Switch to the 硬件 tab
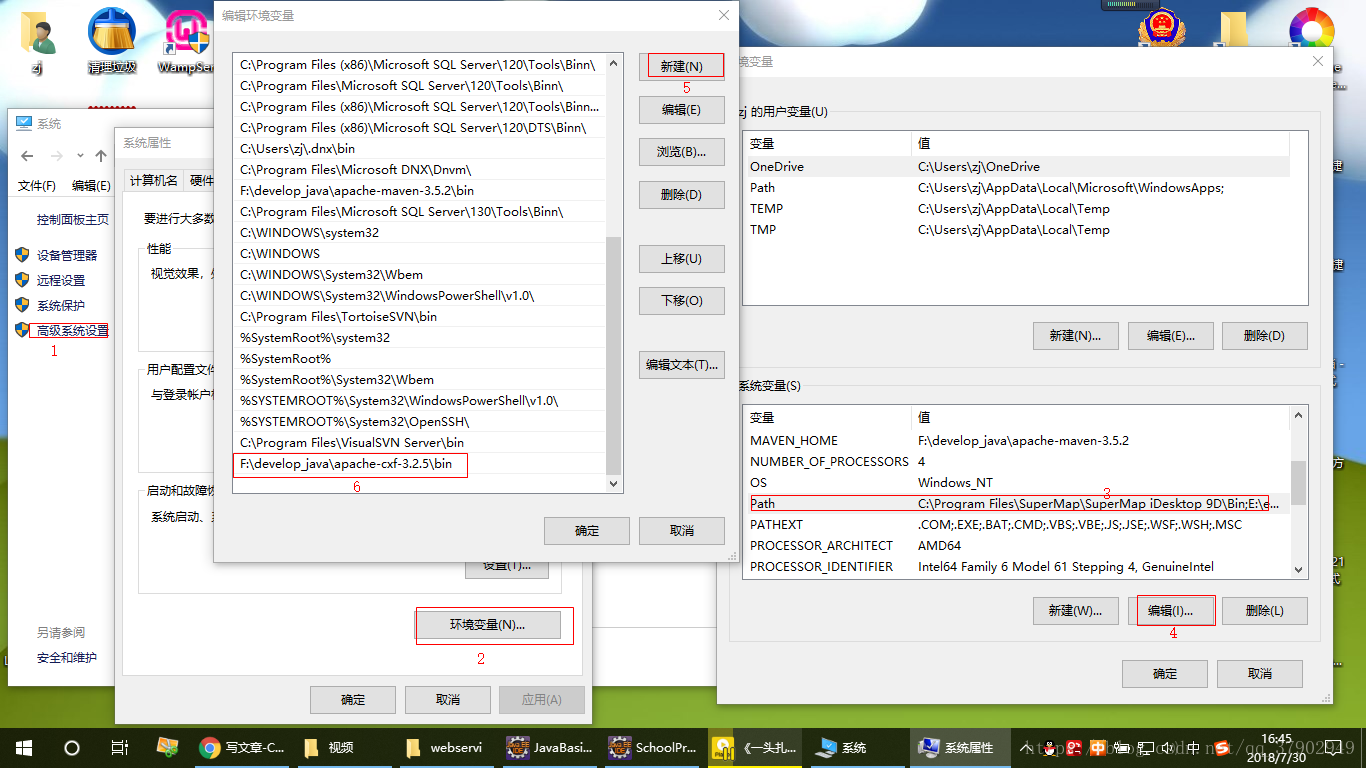 (x=201, y=180)
